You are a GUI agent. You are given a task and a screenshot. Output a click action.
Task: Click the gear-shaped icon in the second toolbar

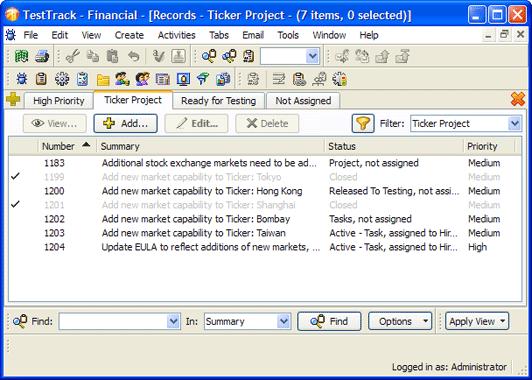[62, 79]
